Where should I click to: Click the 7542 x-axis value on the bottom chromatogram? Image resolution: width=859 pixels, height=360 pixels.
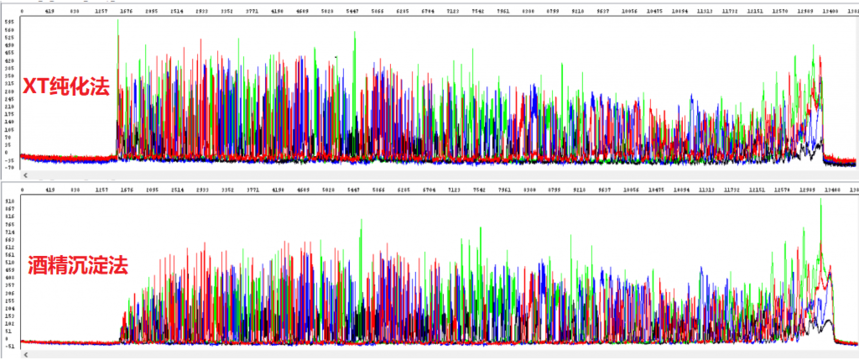point(479,190)
